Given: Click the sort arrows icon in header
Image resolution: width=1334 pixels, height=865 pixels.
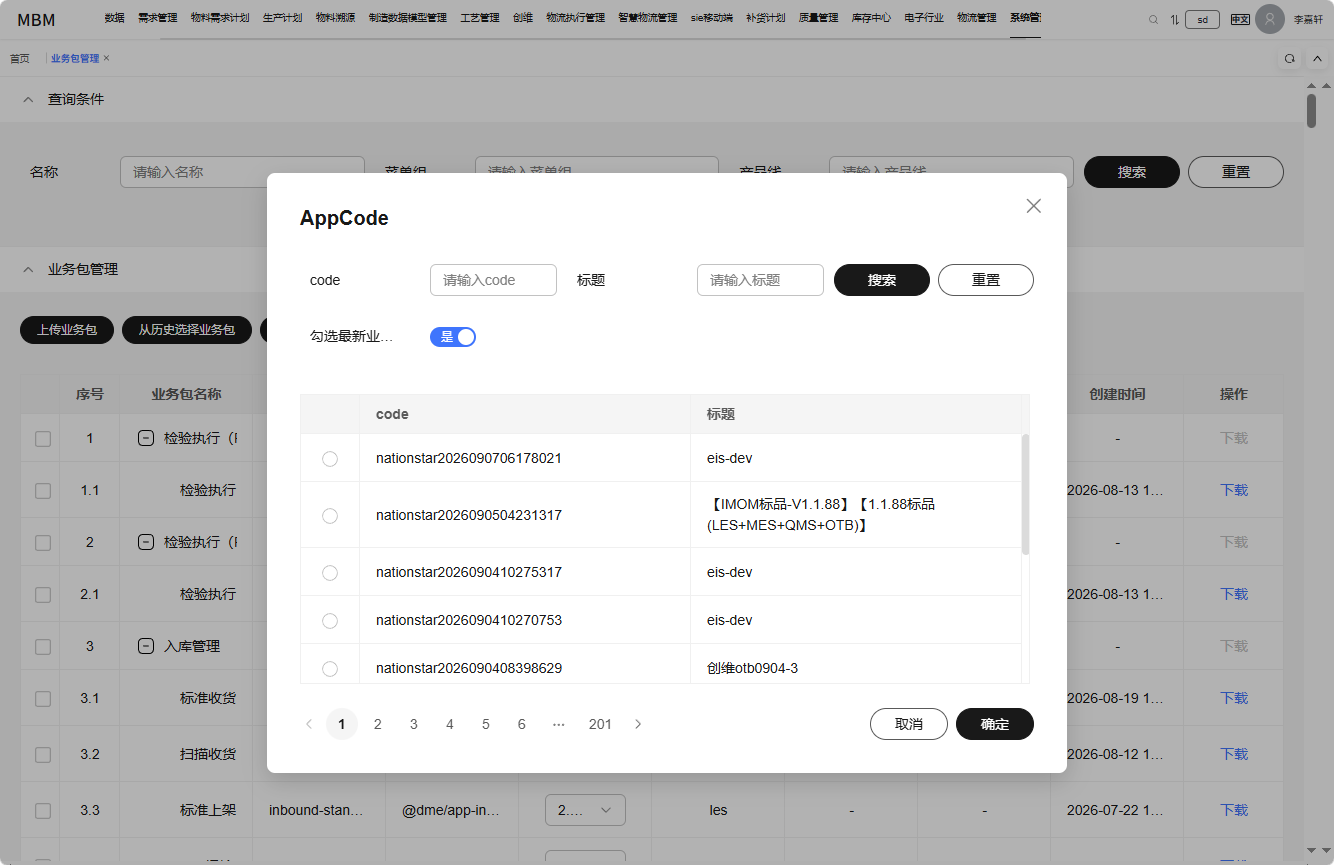Looking at the screenshot, I should tap(1175, 19).
